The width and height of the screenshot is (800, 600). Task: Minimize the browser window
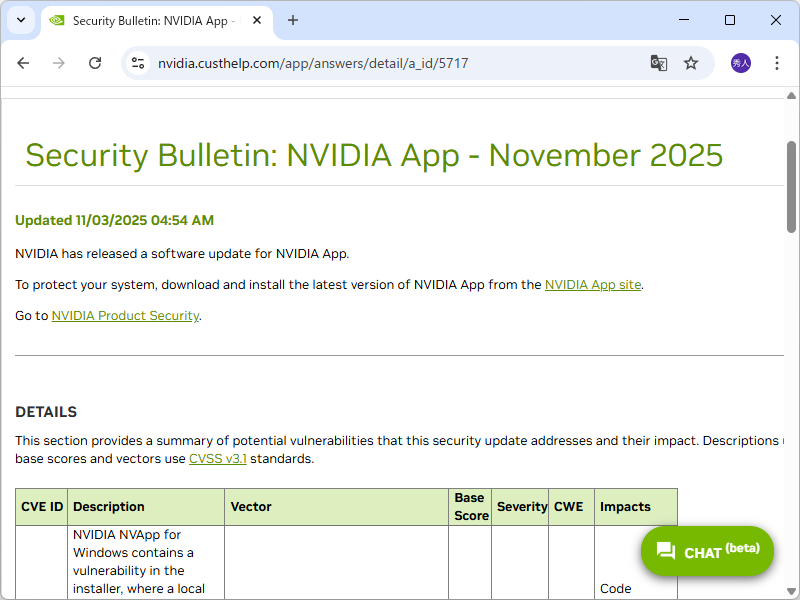(684, 20)
